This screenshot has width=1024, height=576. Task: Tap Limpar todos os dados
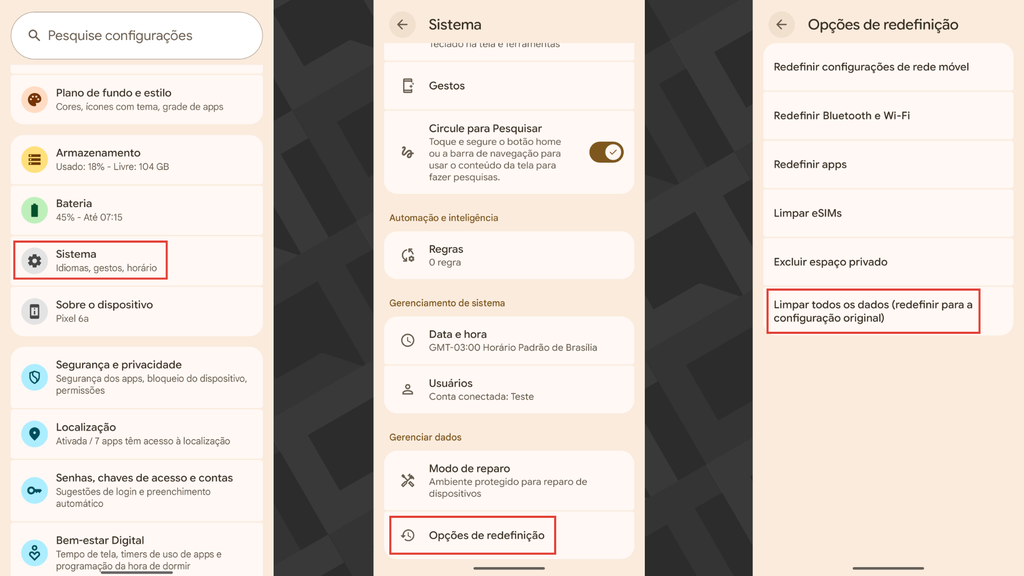[873, 311]
